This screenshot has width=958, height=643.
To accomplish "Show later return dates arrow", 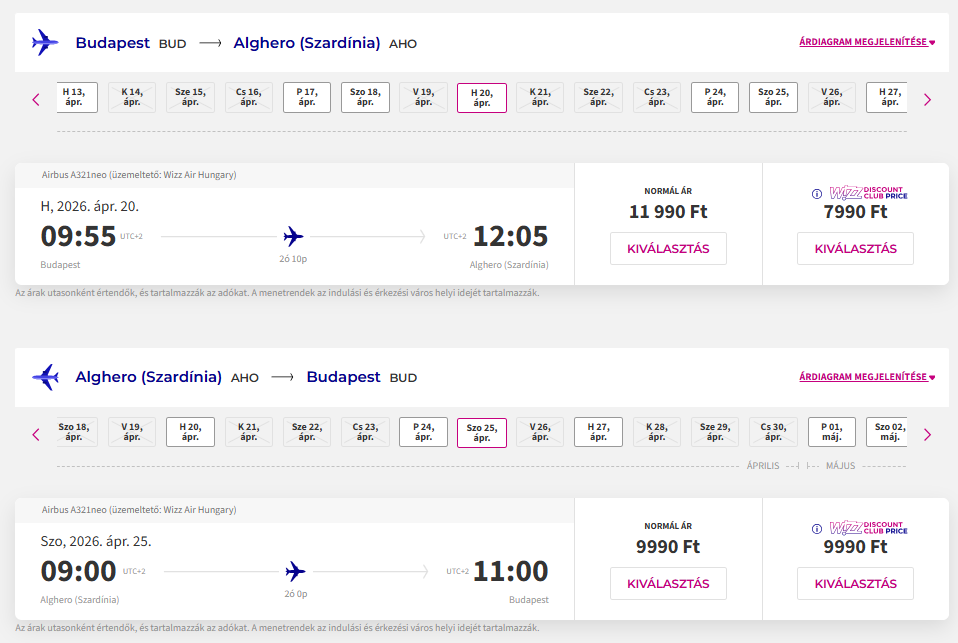I will tap(927, 434).
